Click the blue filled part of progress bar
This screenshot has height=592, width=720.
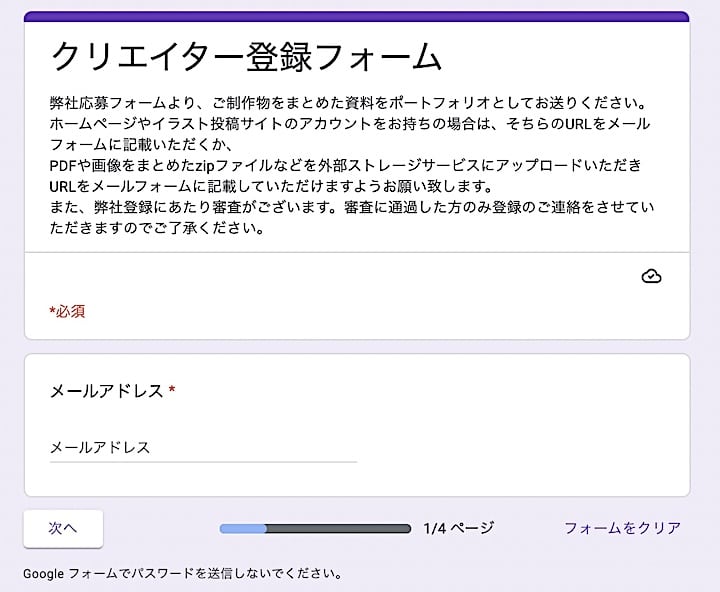point(243,528)
